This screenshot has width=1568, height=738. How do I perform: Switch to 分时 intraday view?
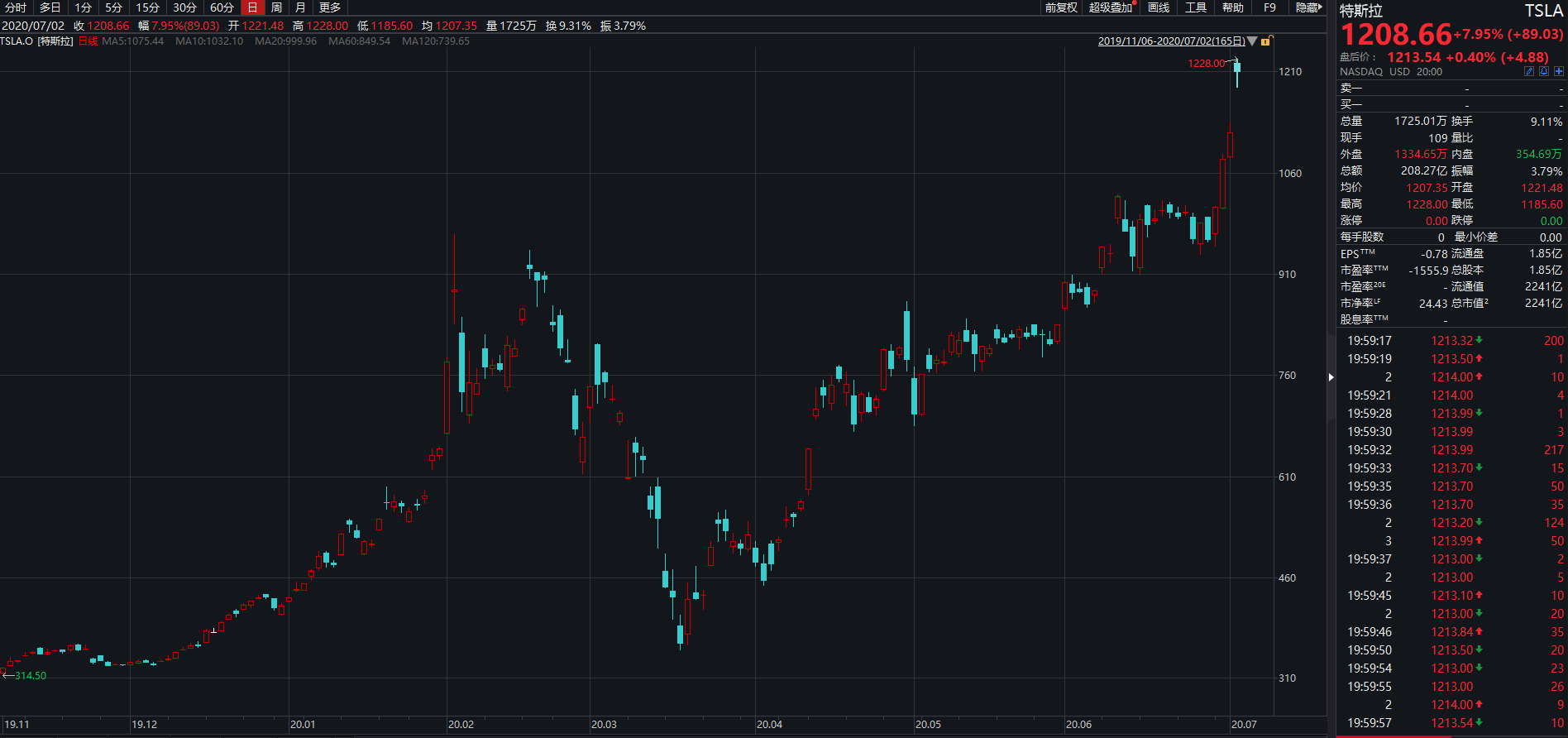16,7
